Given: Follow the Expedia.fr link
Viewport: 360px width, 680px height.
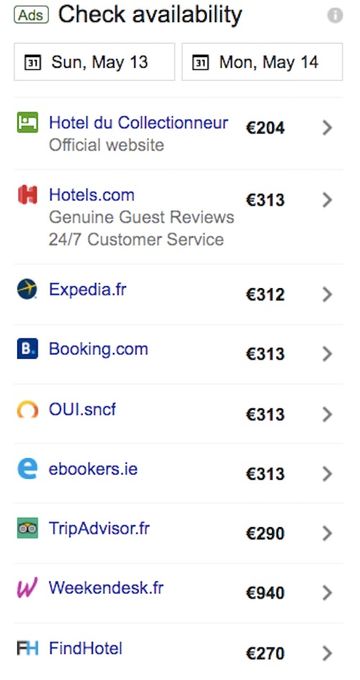Looking at the screenshot, I should pyautogui.click(x=88, y=289).
